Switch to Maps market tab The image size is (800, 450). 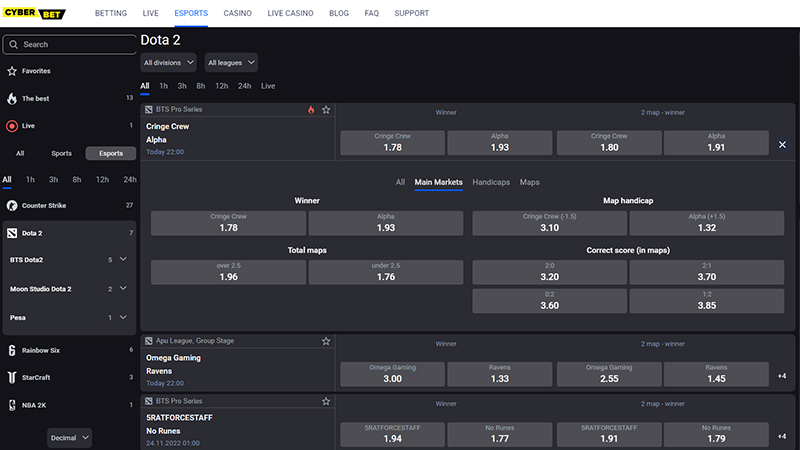(x=529, y=182)
